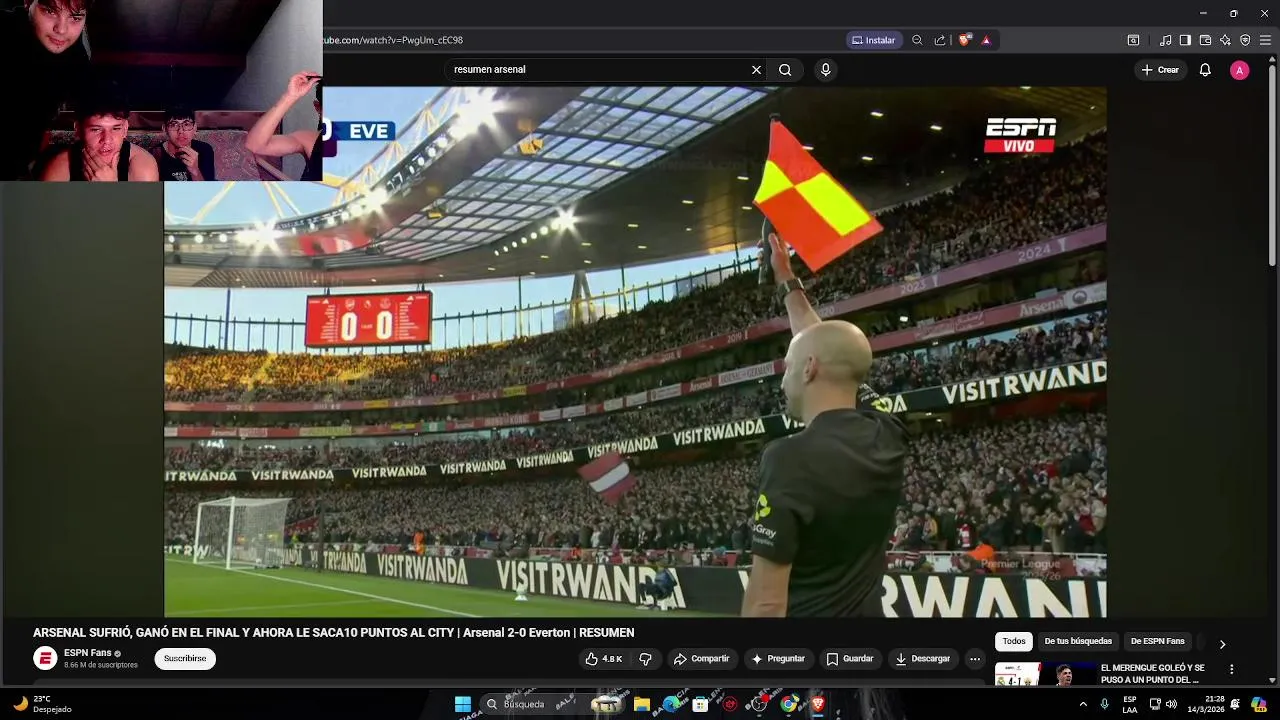The image size is (1280, 720).
Task: Open the ESP LAA language switcher
Action: pyautogui.click(x=1130, y=704)
